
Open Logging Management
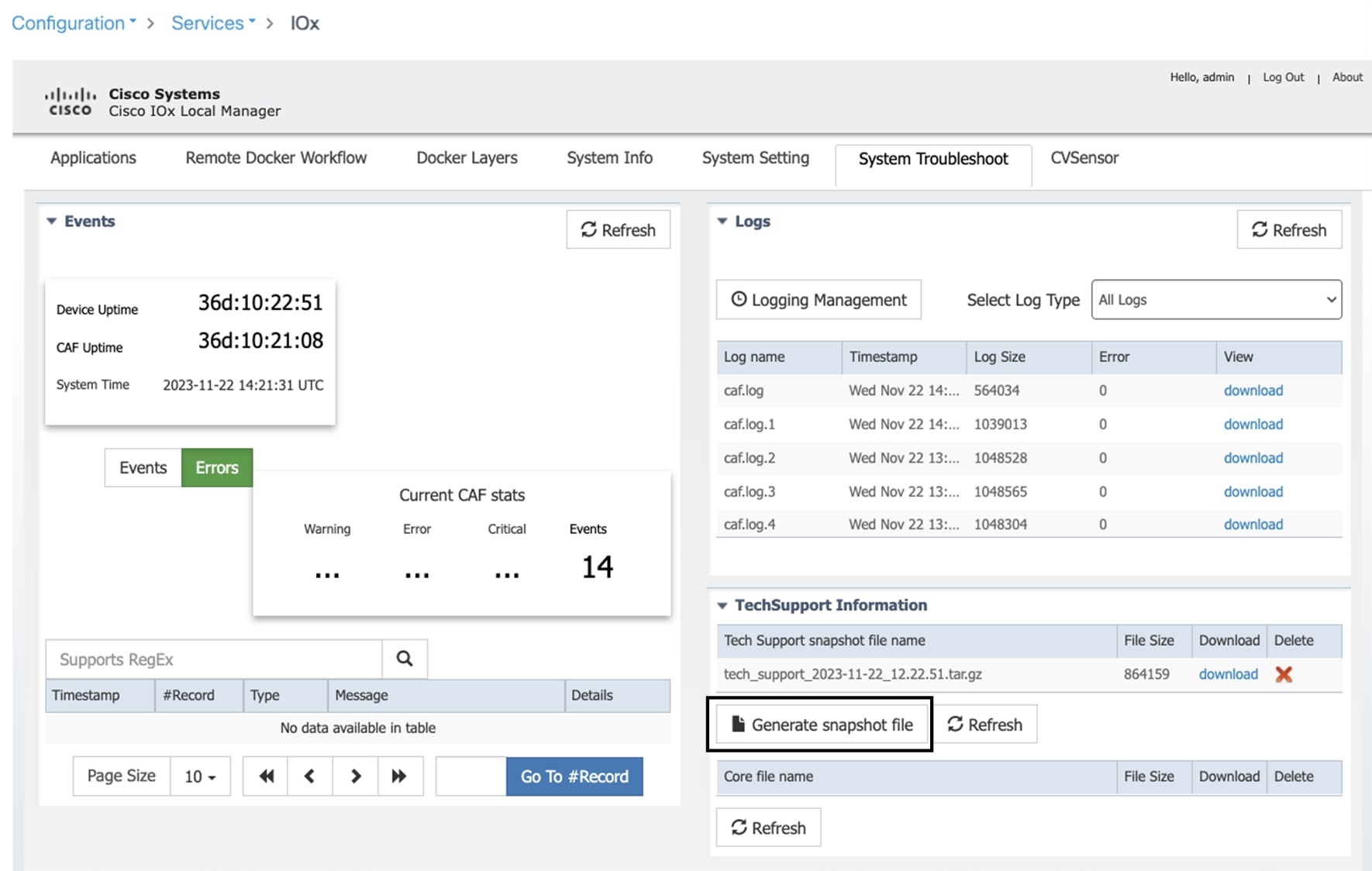pyautogui.click(x=819, y=300)
